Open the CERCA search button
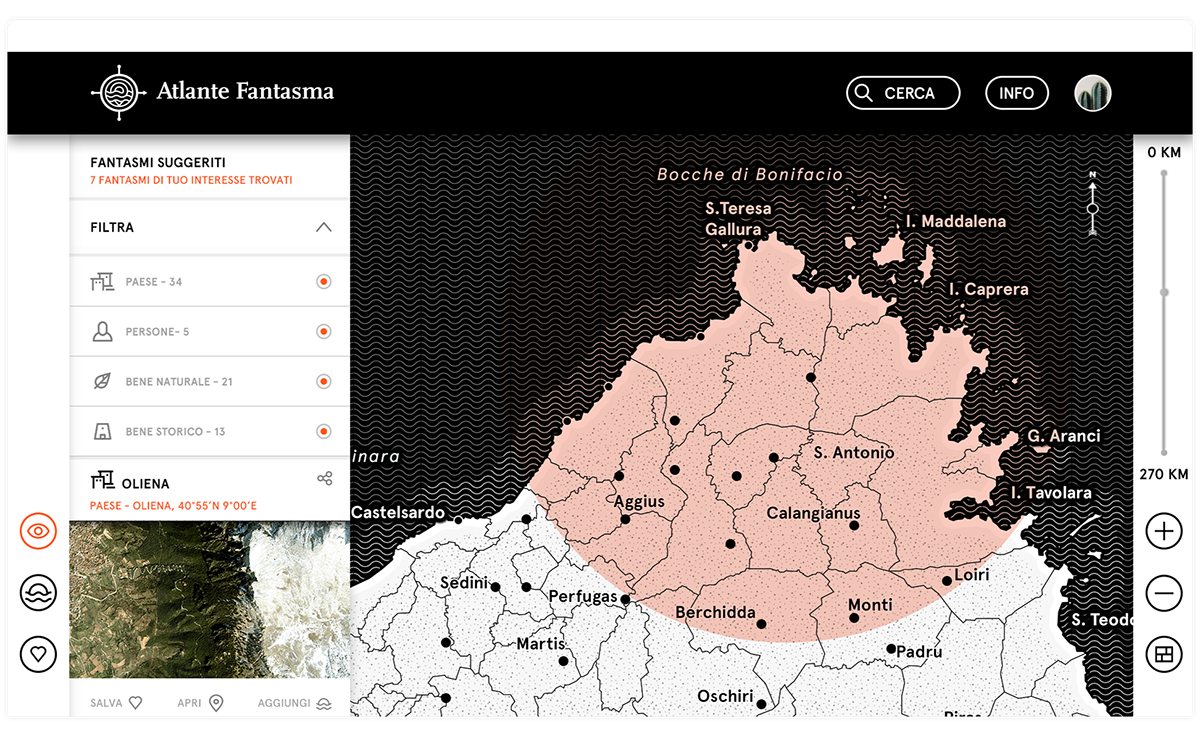This screenshot has width=1200, height=740. (903, 93)
